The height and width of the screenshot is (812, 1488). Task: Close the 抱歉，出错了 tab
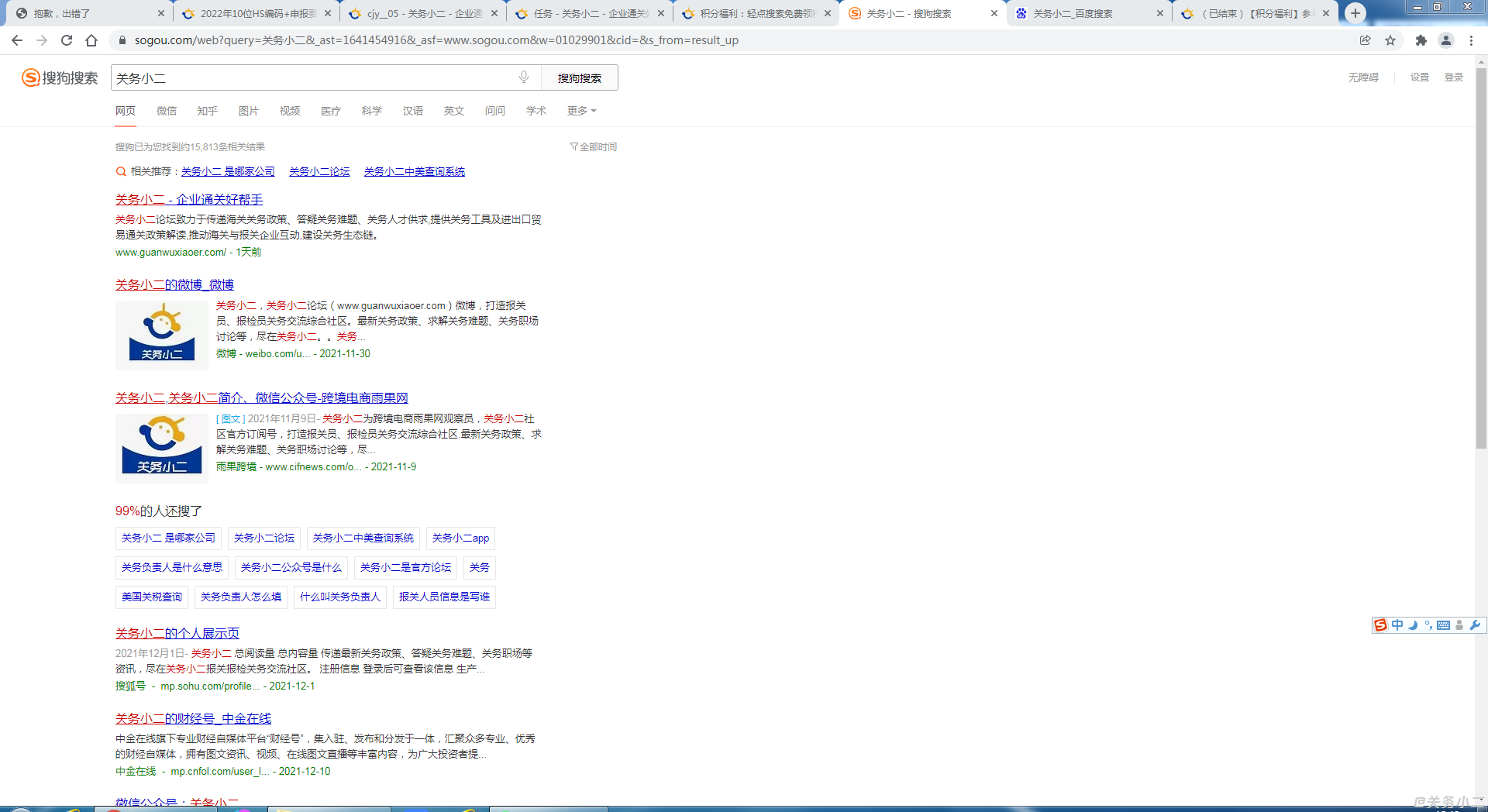(160, 13)
